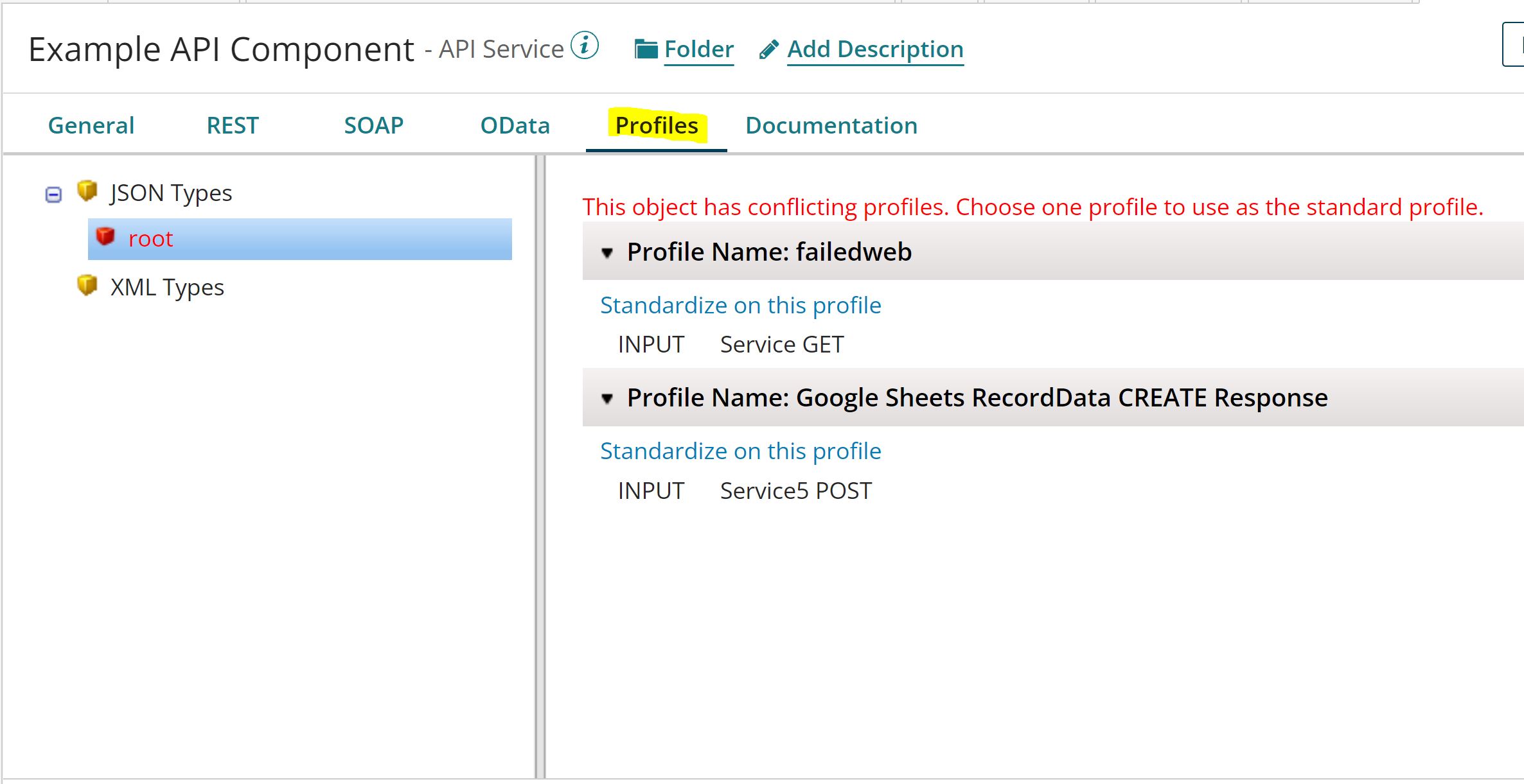Collapse the JSON Types tree node
Viewport: 1524px width, 784px height.
coord(53,194)
